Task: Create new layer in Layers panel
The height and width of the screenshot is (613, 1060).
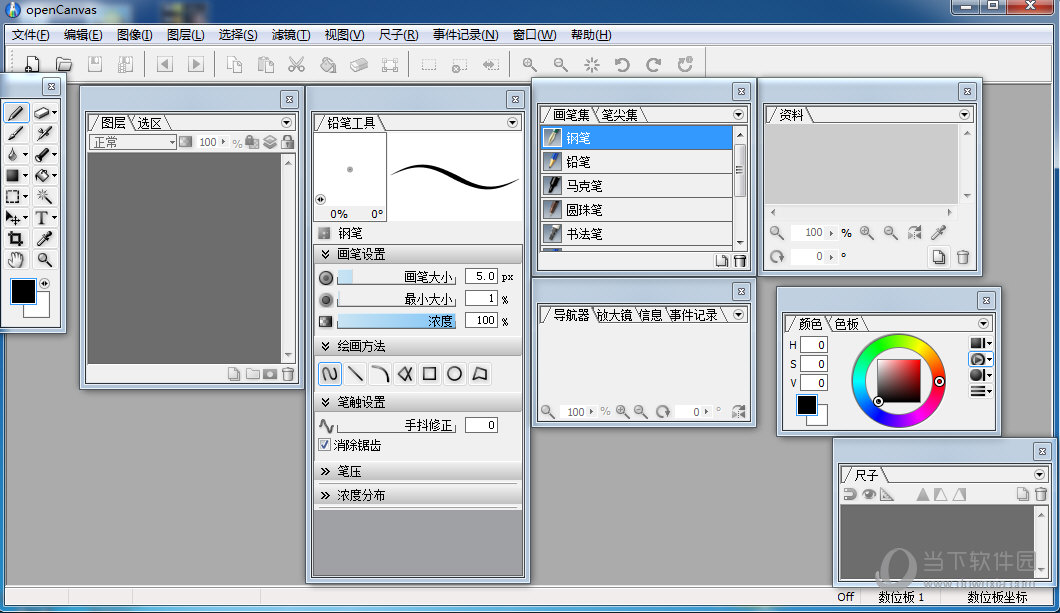Action: (234, 374)
